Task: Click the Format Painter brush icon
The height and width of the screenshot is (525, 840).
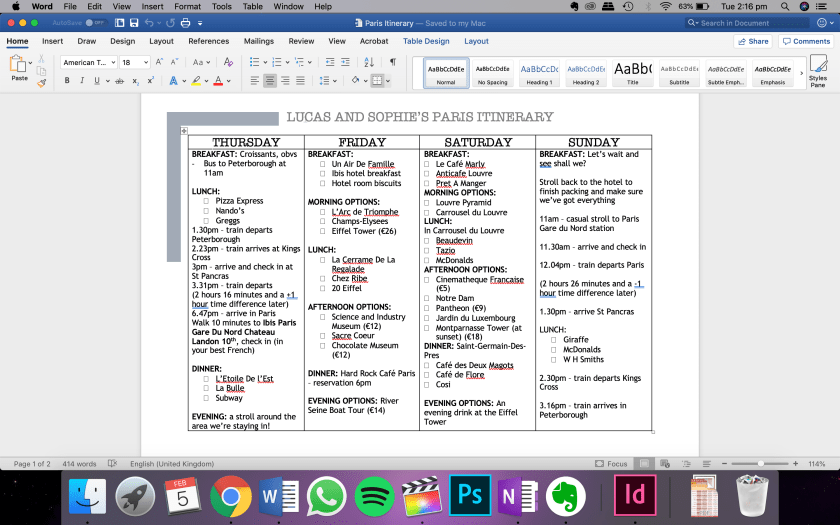Action: 40,81
